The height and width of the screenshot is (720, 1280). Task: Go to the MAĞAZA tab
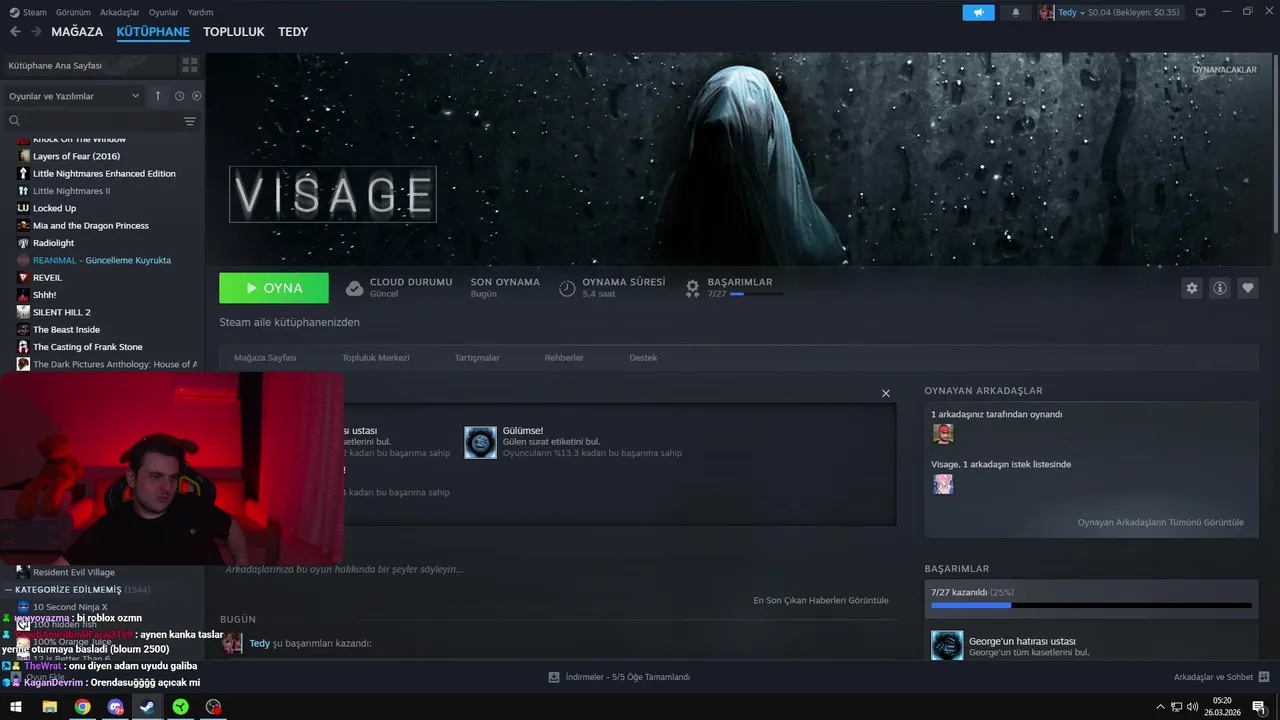pyautogui.click(x=77, y=32)
